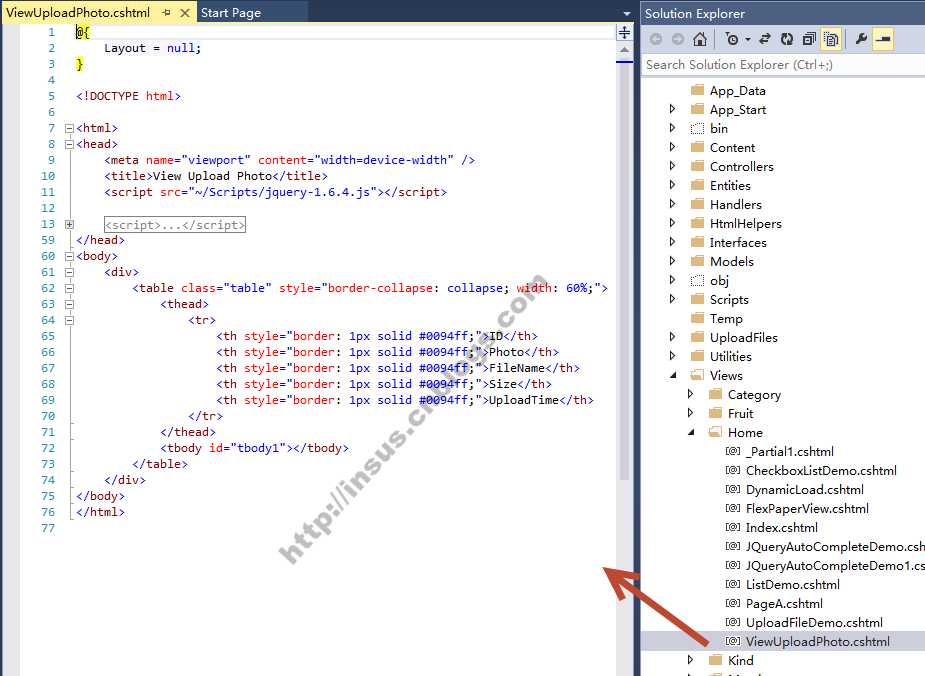925x676 pixels.
Task: Open the tab list dropdown arrow
Action: 626,13
